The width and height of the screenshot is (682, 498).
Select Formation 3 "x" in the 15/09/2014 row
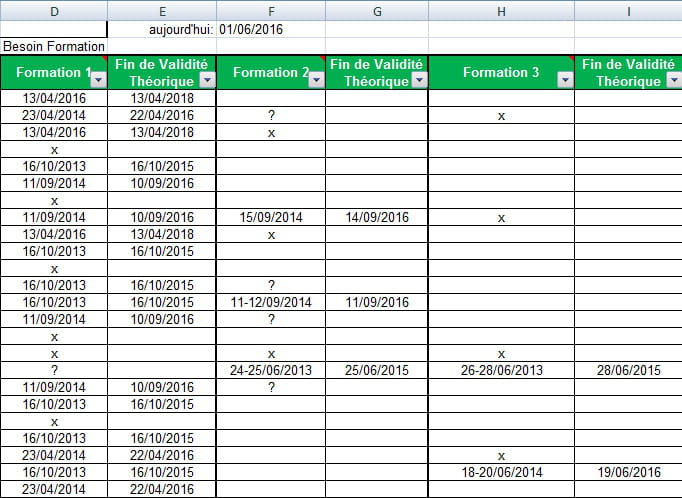501,217
